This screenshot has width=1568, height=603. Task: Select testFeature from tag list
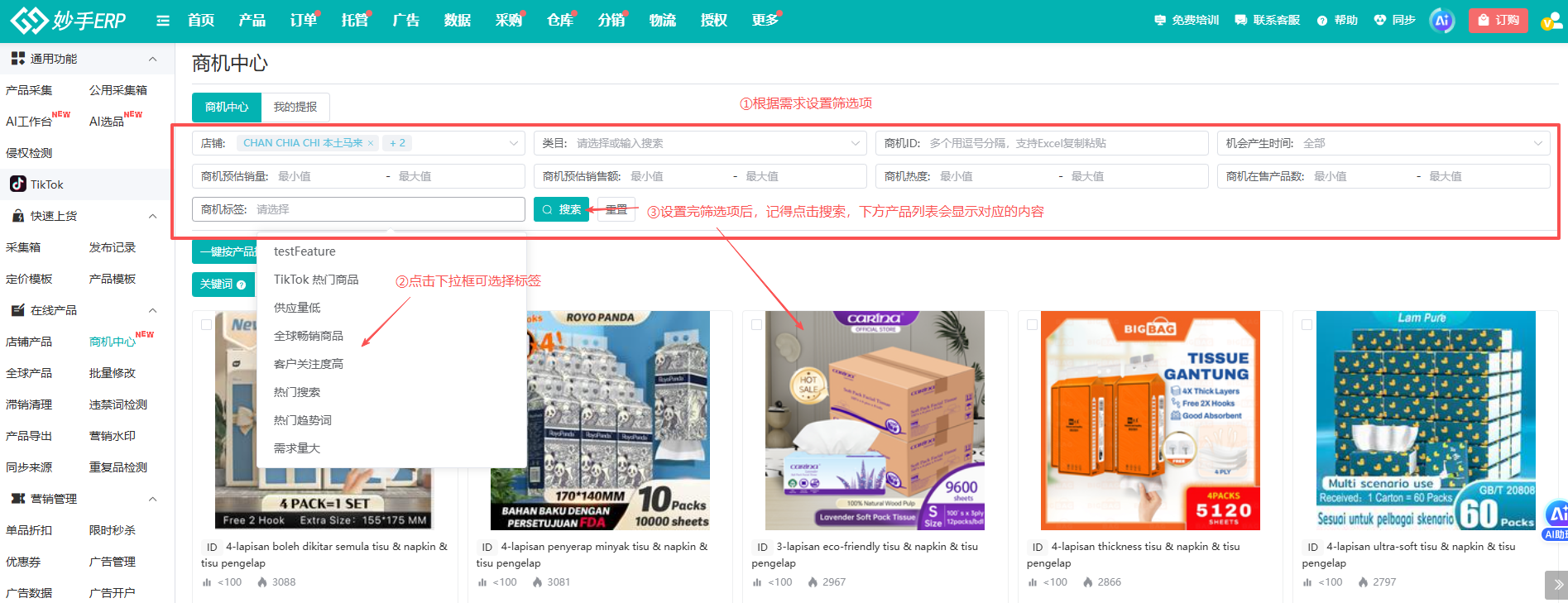coord(391,251)
